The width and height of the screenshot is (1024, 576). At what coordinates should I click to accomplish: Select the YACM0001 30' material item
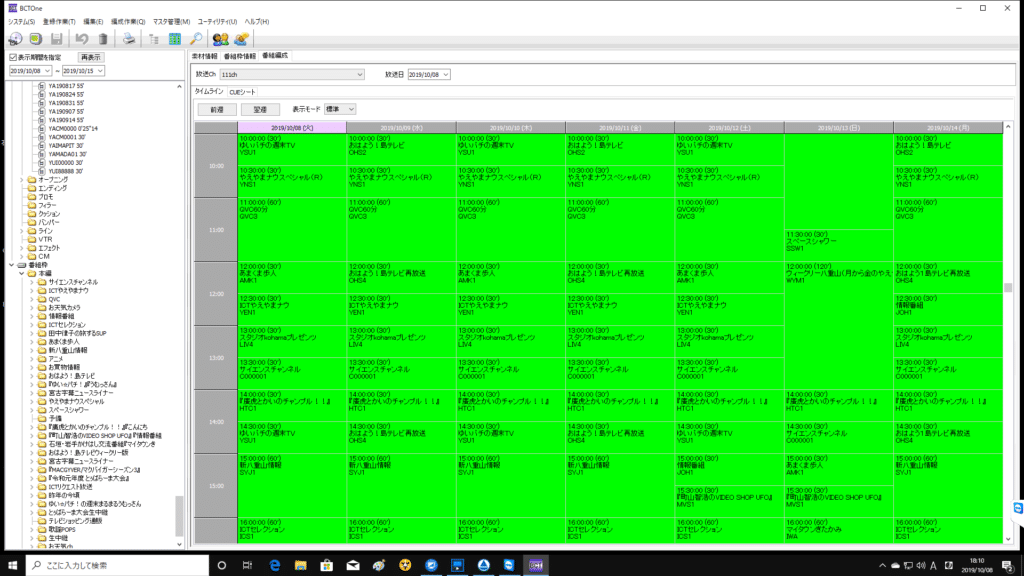point(67,137)
